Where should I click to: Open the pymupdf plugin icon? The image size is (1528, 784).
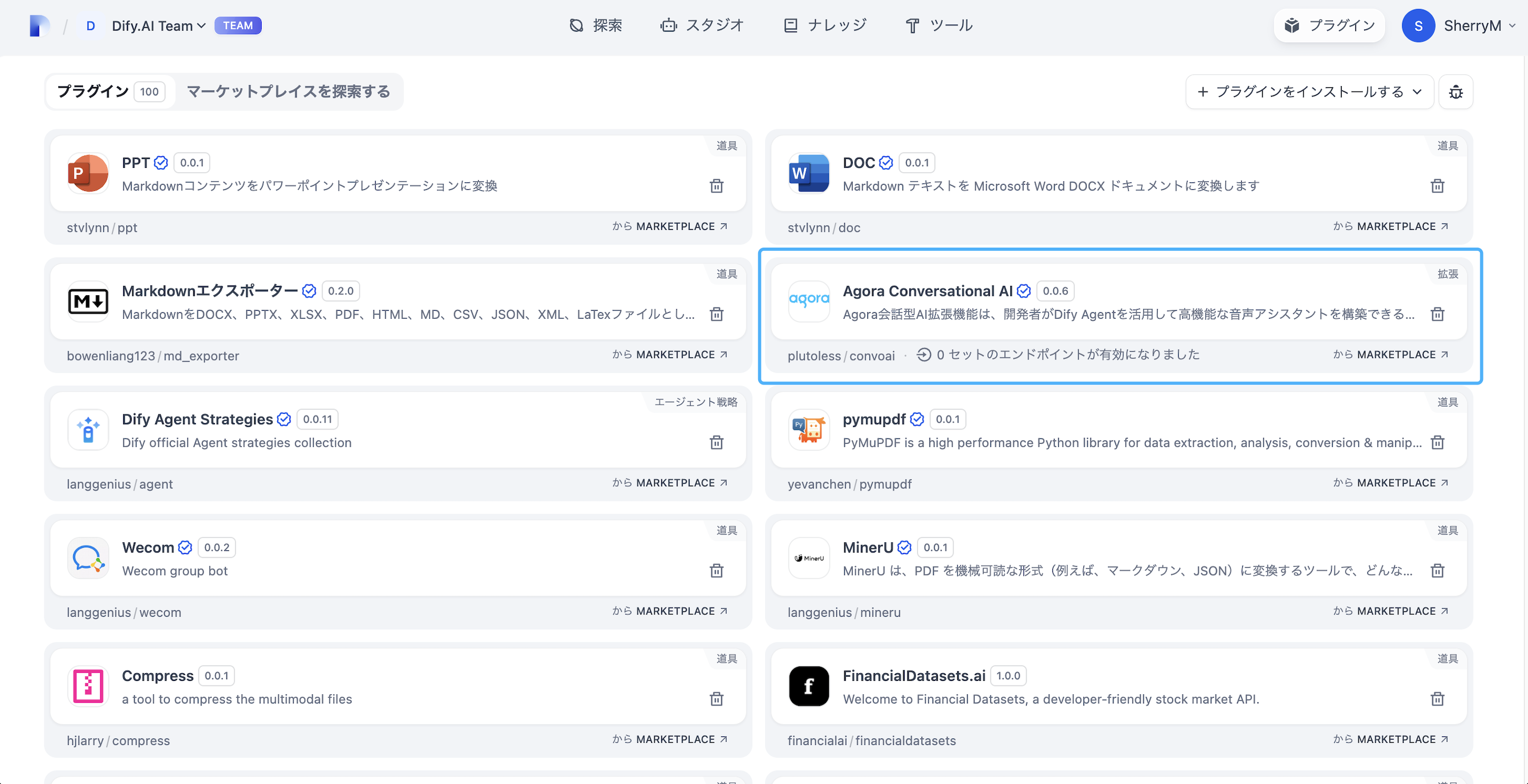[808, 430]
